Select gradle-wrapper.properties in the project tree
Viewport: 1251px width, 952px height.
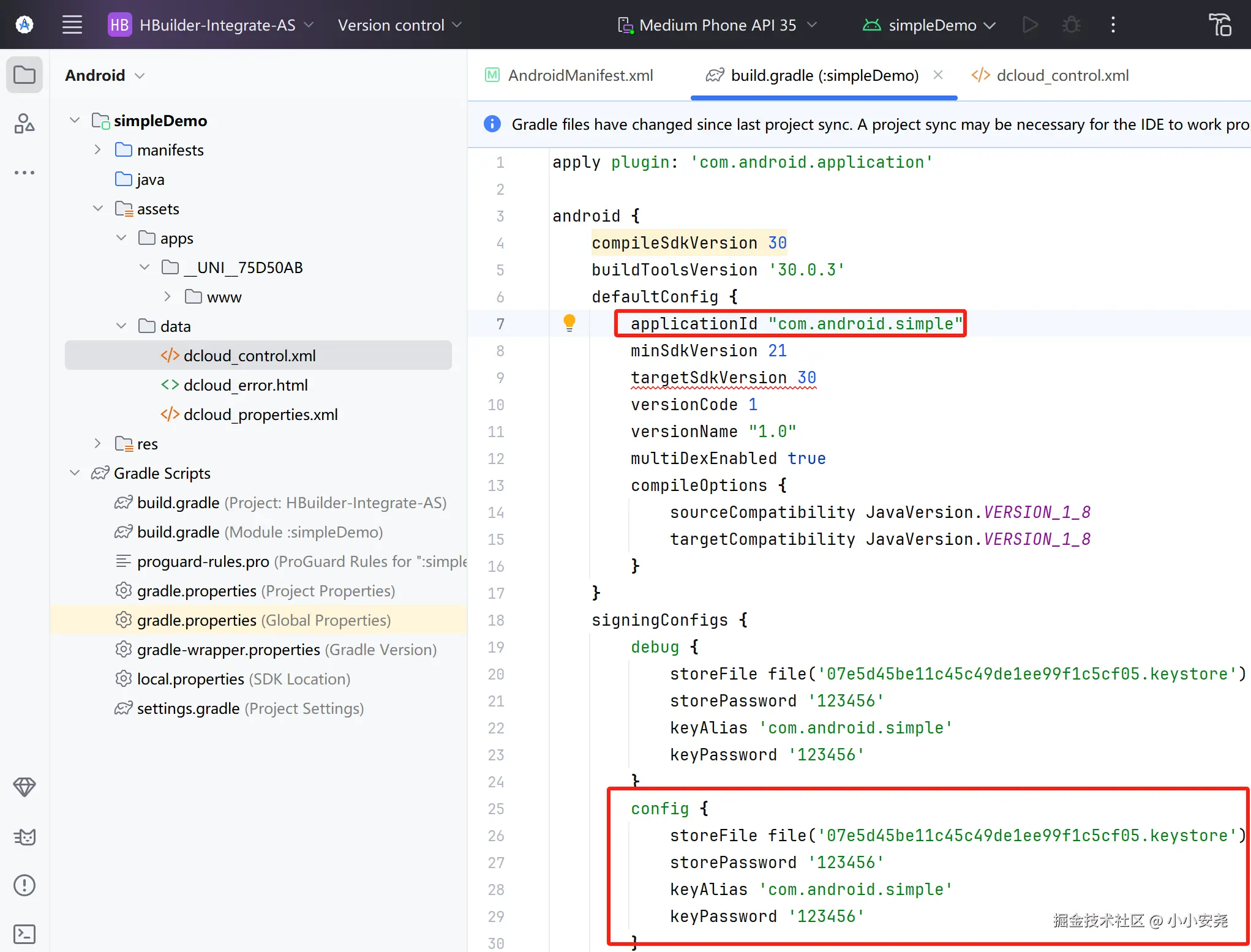(x=228, y=650)
